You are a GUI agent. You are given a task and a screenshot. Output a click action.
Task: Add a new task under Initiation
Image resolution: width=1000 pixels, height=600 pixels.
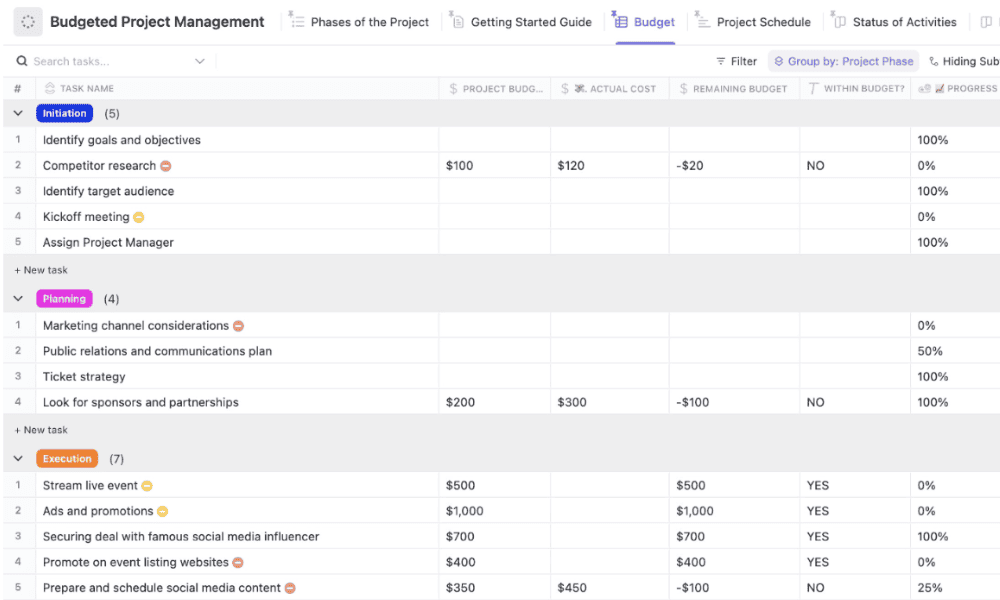click(x=41, y=270)
